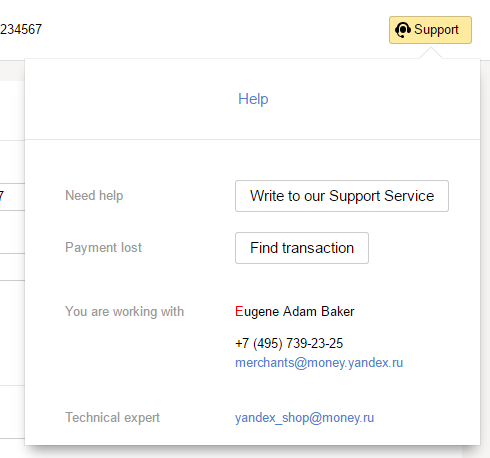Screen dimensions: 490x458
Task: Click the manager name Eugene Adam Baker
Action: pyautogui.click(x=295, y=311)
